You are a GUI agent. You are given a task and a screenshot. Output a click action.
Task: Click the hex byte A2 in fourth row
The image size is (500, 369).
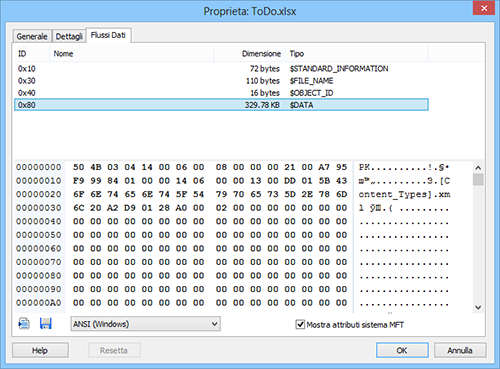pyautogui.click(x=113, y=208)
